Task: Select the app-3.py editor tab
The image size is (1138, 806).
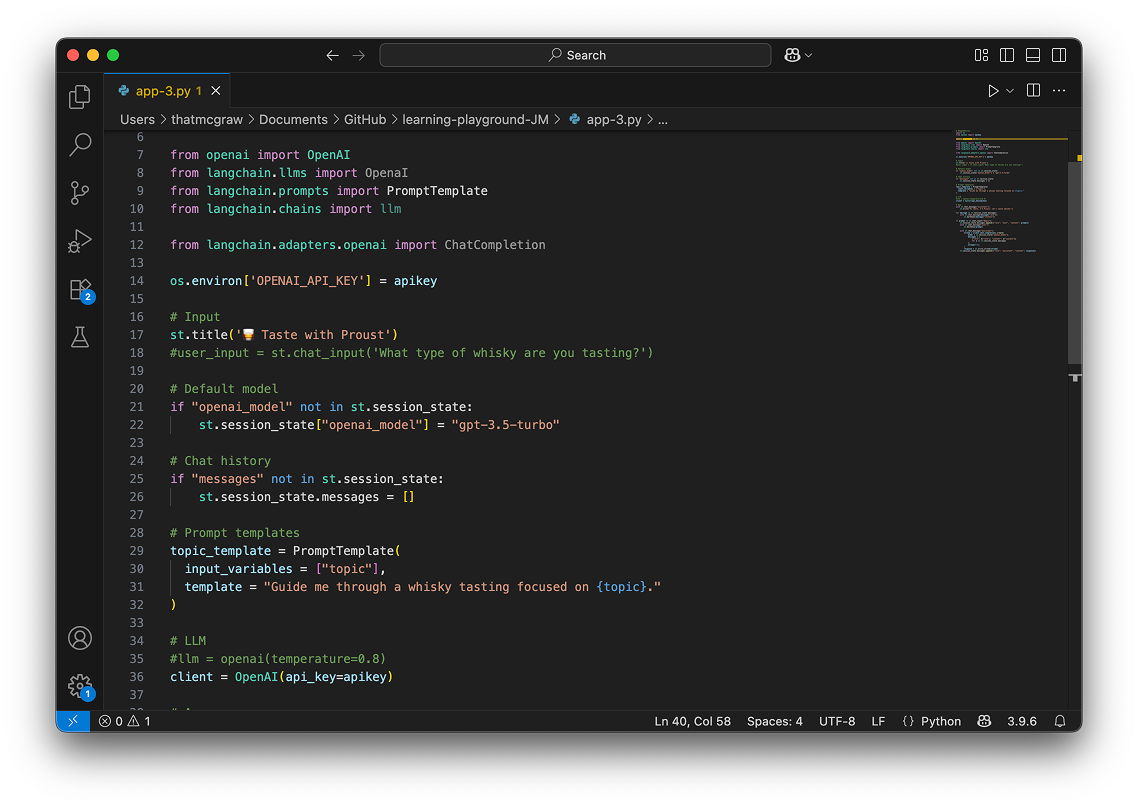Action: (x=163, y=91)
